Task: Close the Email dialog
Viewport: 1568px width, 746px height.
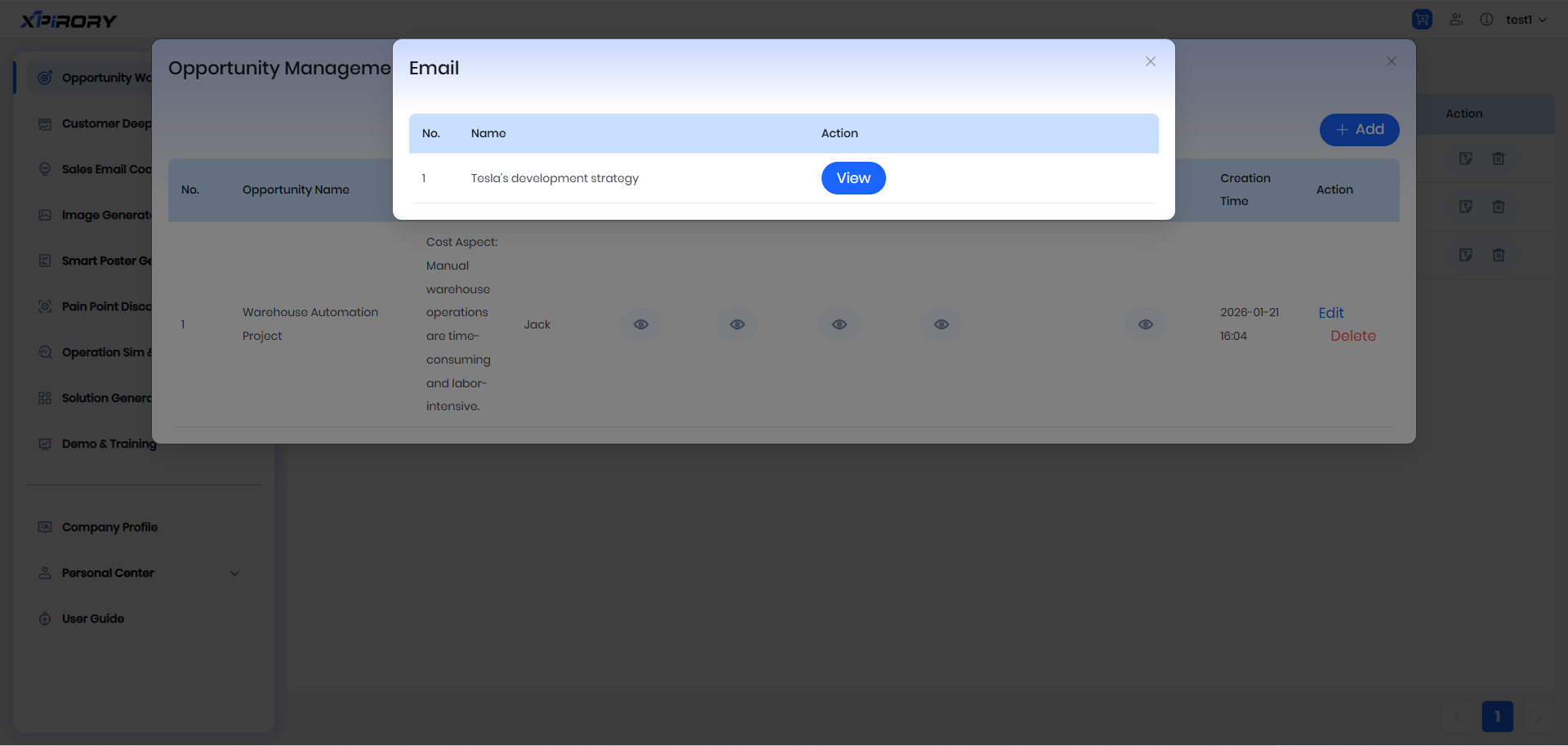Action: (x=1150, y=61)
